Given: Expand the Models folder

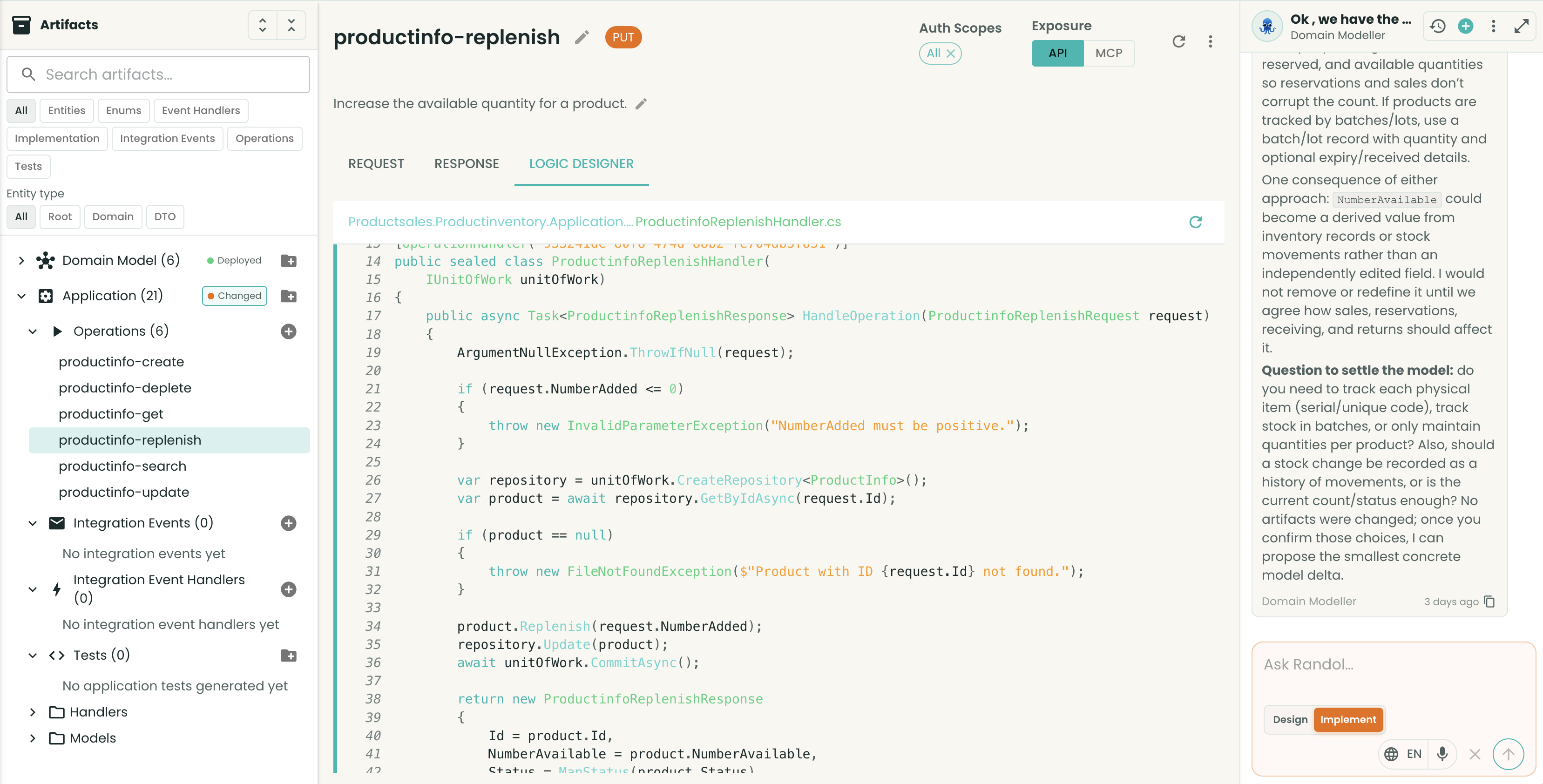Looking at the screenshot, I should [33, 738].
